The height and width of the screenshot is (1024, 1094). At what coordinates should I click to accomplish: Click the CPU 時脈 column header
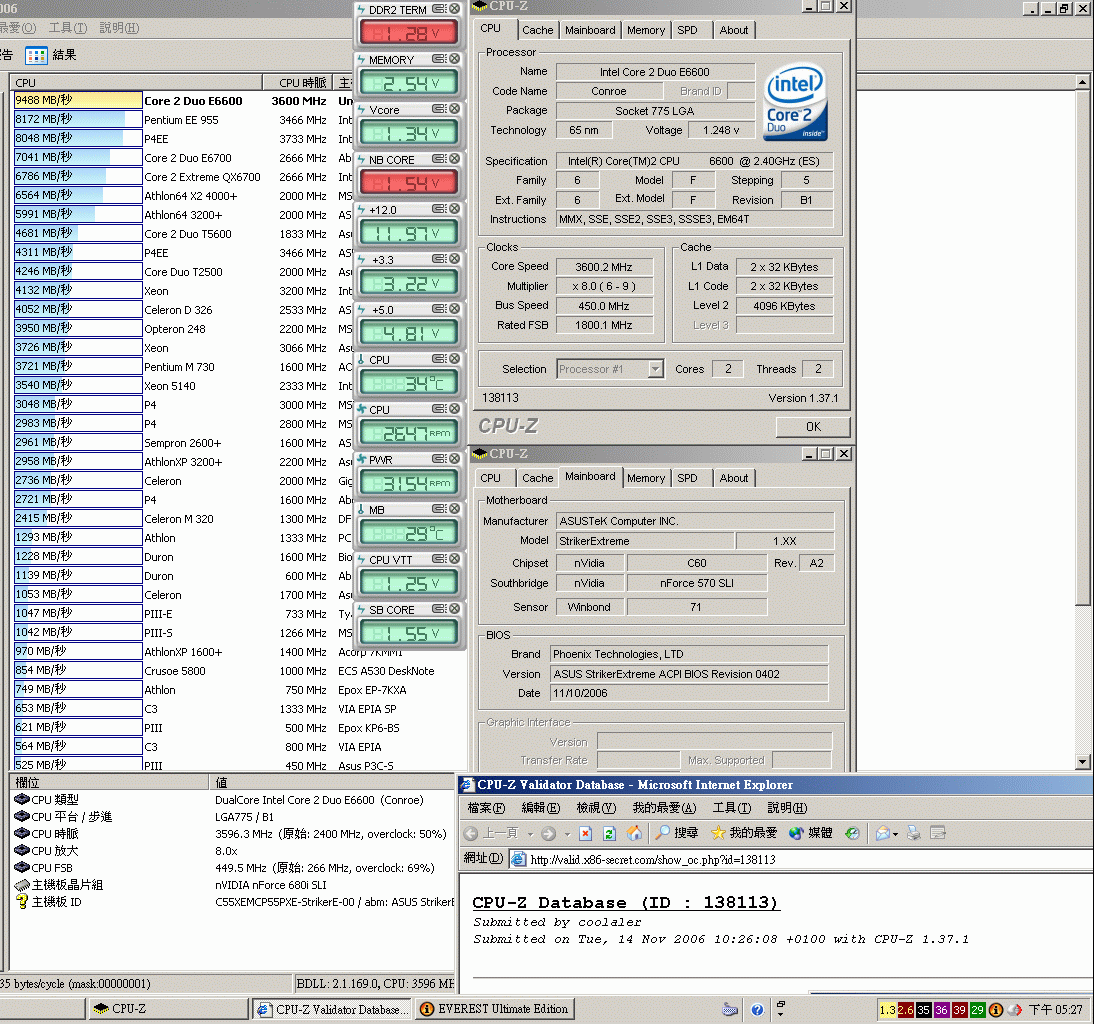298,82
